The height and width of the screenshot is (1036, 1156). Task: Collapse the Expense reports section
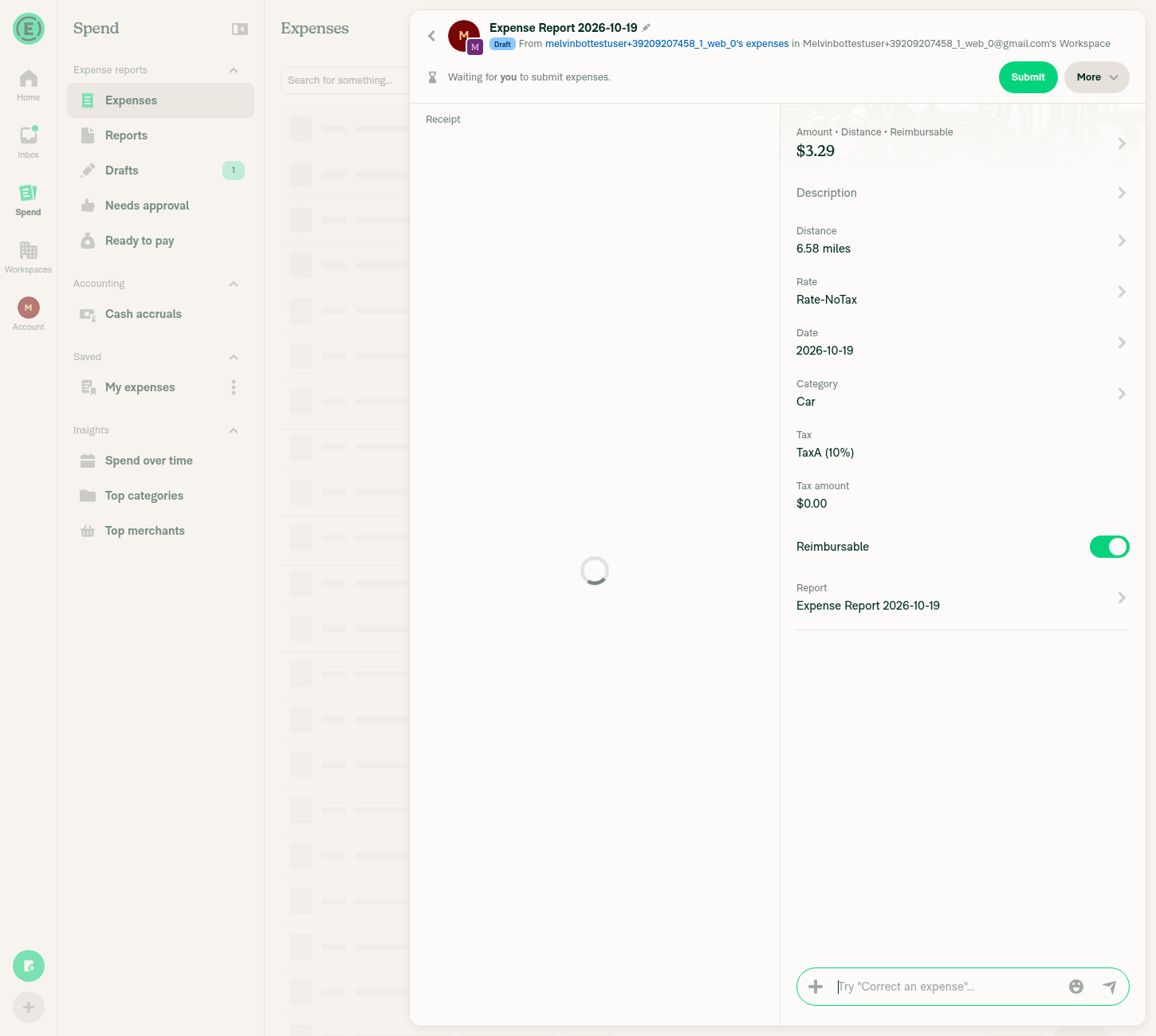tap(234, 70)
